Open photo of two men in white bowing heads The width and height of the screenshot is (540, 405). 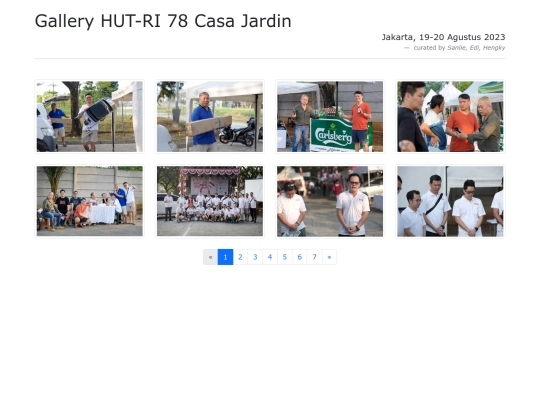click(330, 201)
